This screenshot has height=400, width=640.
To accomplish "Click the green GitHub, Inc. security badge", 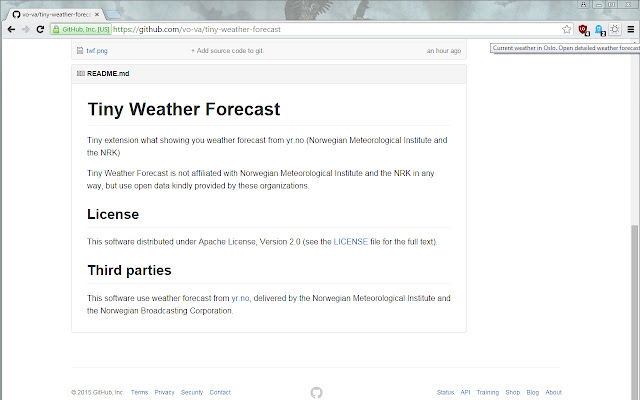I will 81,29.
